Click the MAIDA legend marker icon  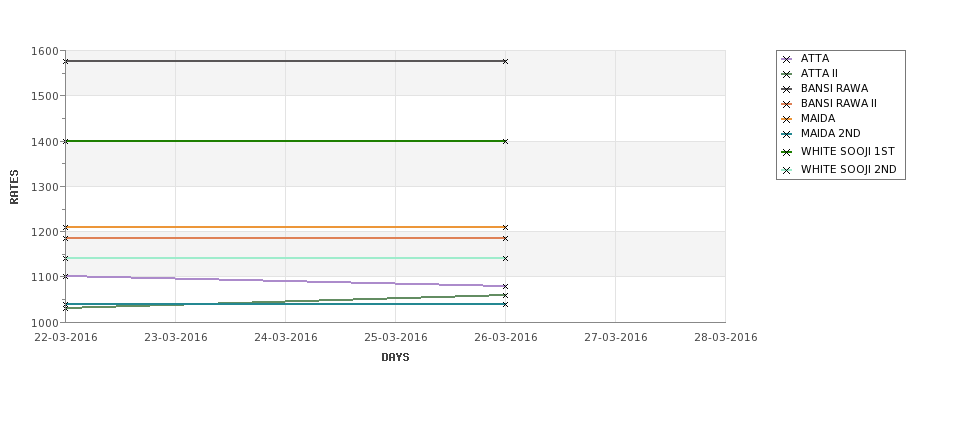click(787, 119)
